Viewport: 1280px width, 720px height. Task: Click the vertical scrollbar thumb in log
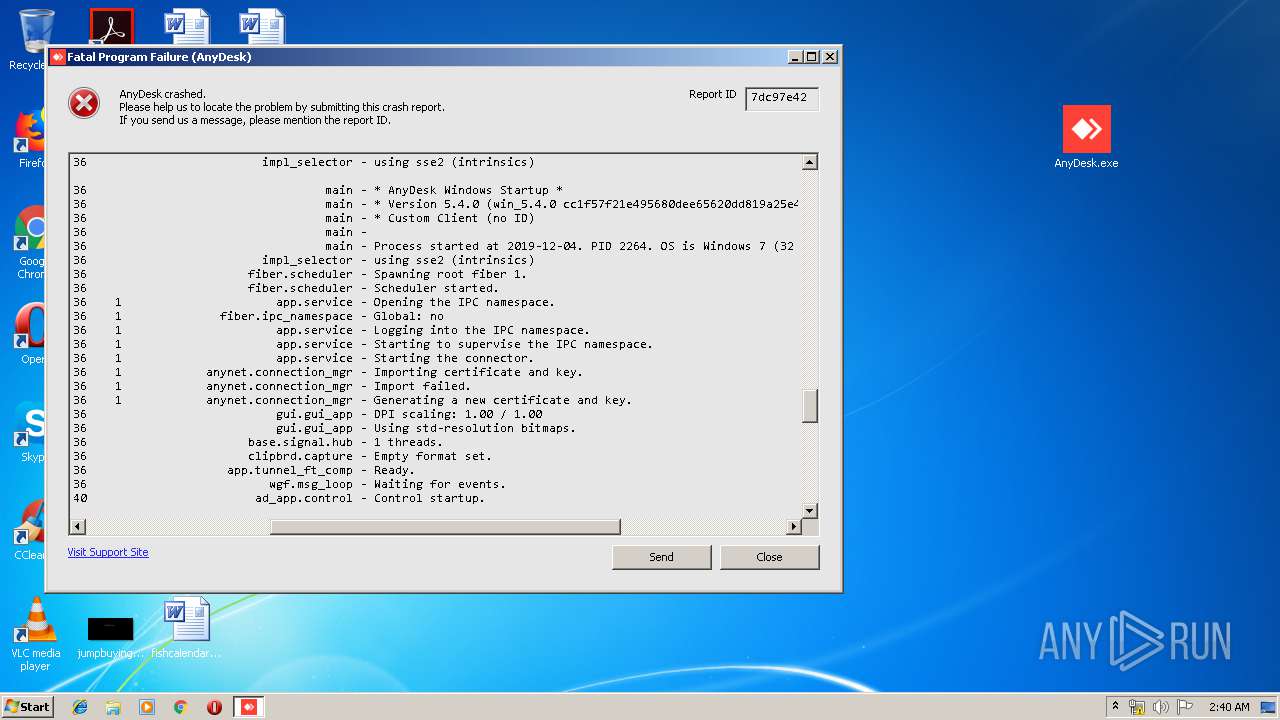pos(810,406)
